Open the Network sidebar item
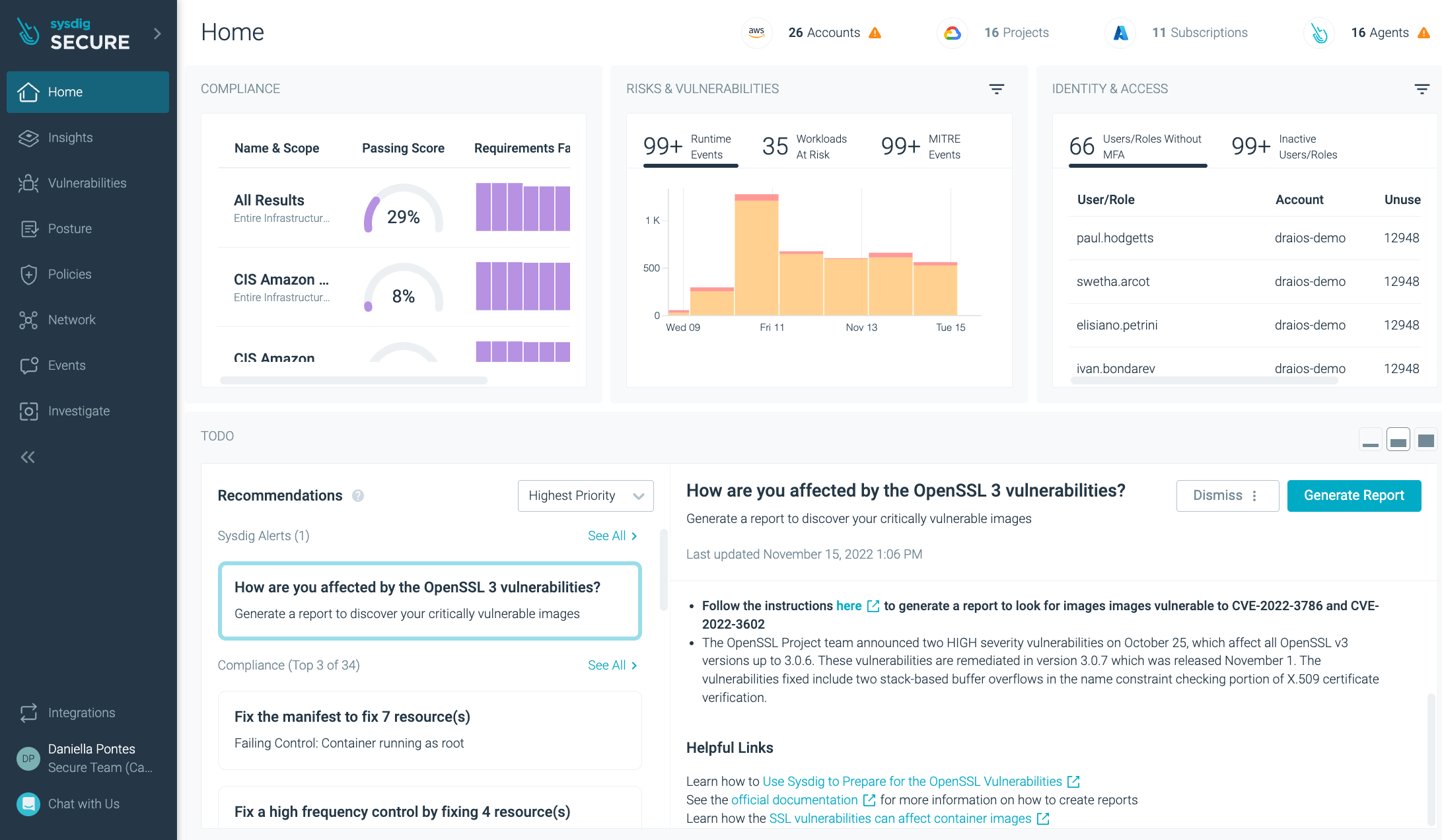Viewport: 1442px width, 840px height. [x=71, y=320]
